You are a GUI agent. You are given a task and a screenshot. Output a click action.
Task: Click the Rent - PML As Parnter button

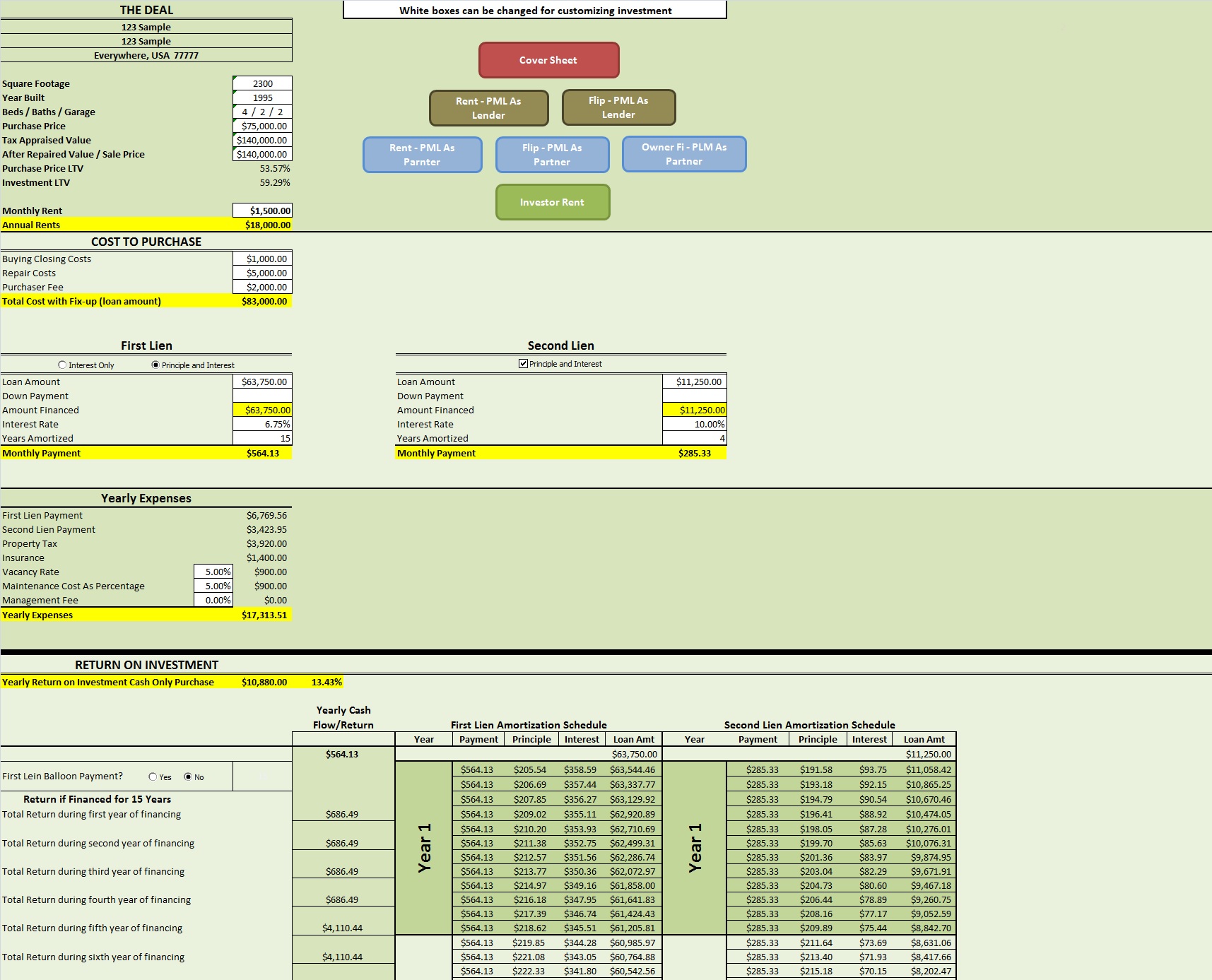pyautogui.click(x=422, y=155)
